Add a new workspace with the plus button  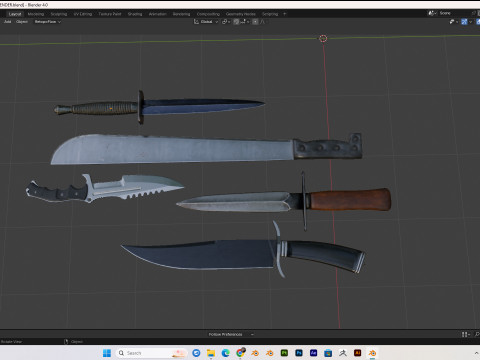tap(284, 14)
